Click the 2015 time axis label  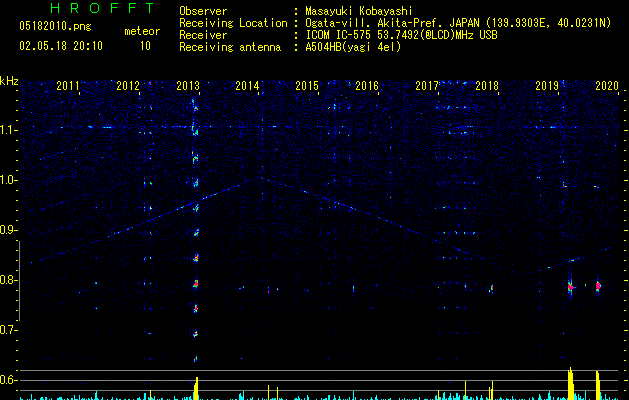pyautogui.click(x=307, y=86)
